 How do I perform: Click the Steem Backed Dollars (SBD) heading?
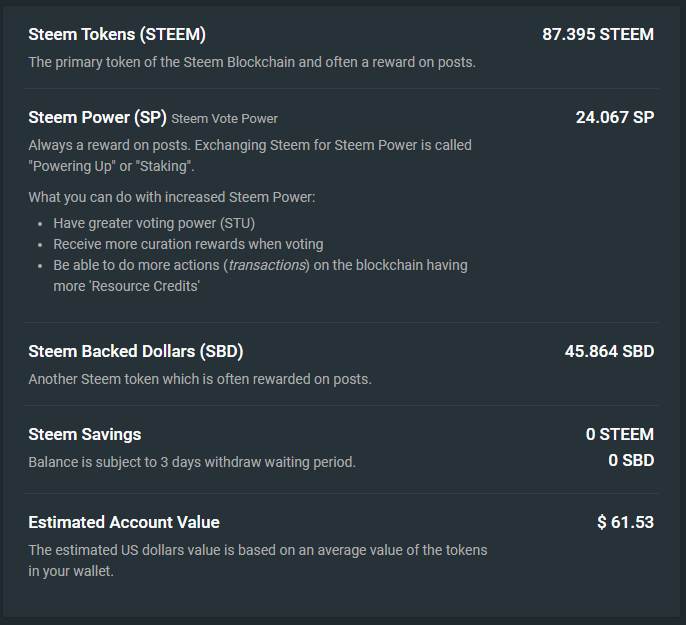point(136,352)
